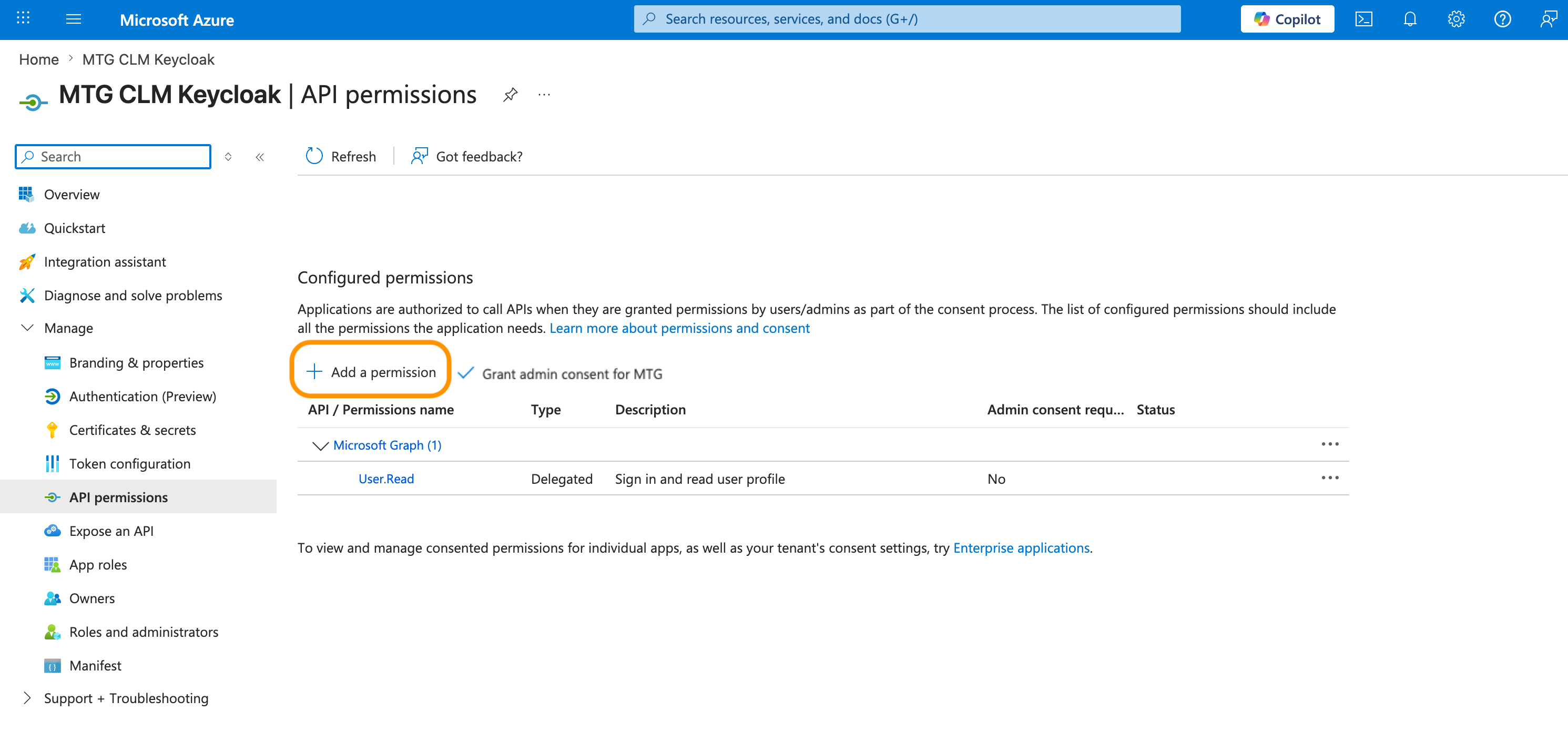Focus the sidebar menu Search box

113,157
